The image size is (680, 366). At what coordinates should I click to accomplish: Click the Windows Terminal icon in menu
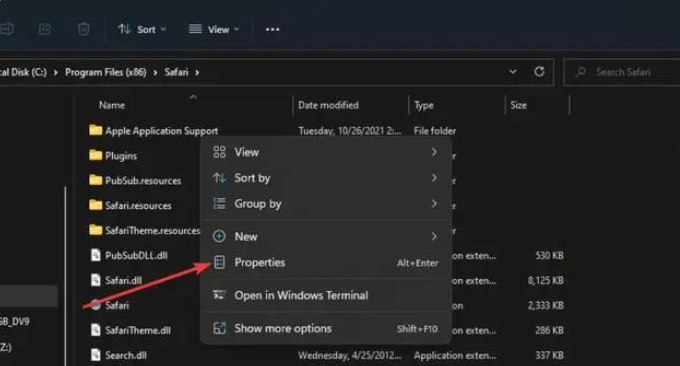coord(219,295)
